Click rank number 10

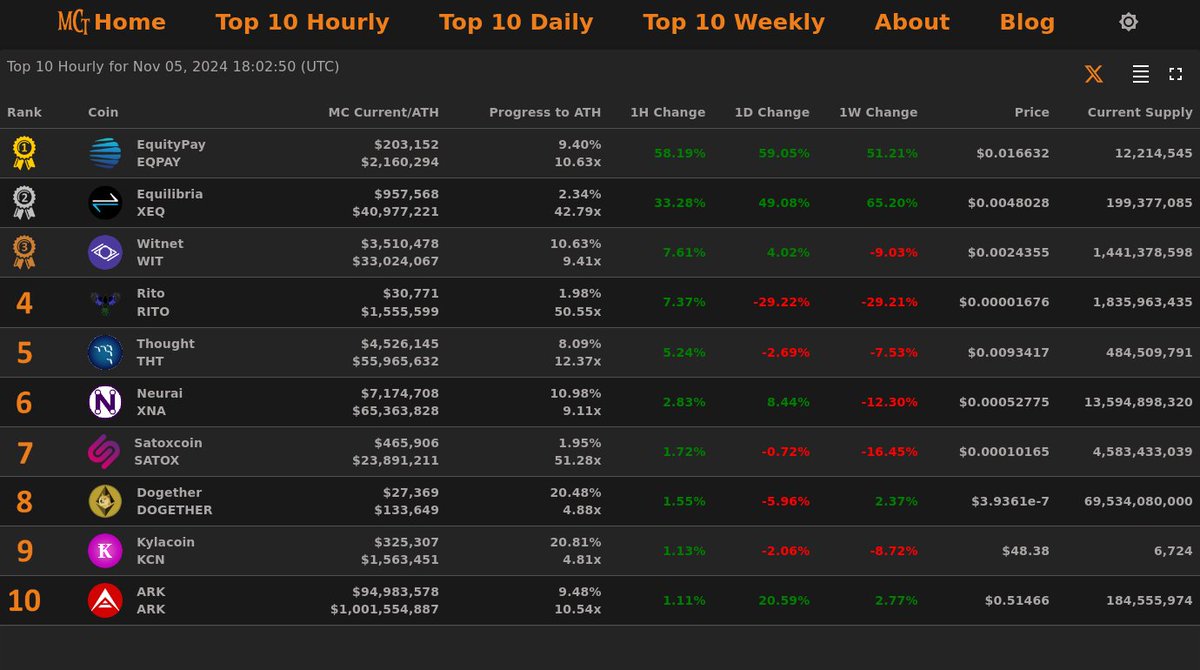click(x=24, y=601)
